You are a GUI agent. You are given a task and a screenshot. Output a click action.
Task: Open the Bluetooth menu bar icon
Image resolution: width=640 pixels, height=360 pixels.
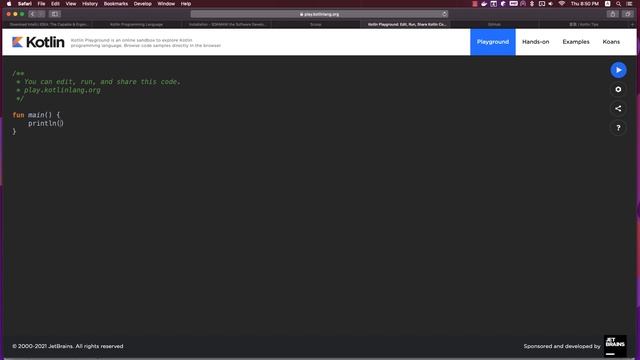pyautogui.click(x=532, y=4)
